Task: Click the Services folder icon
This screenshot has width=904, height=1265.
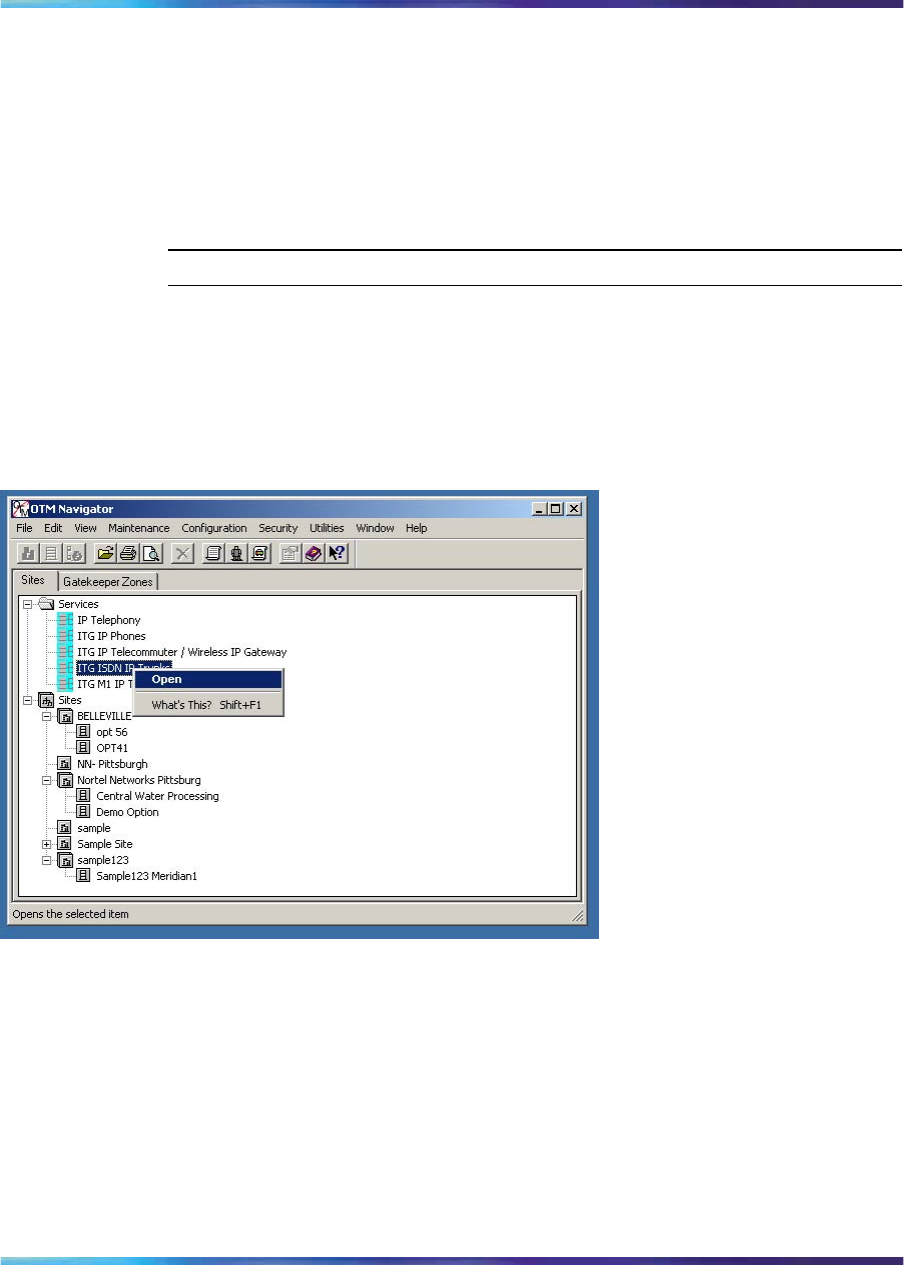Action: (x=46, y=604)
